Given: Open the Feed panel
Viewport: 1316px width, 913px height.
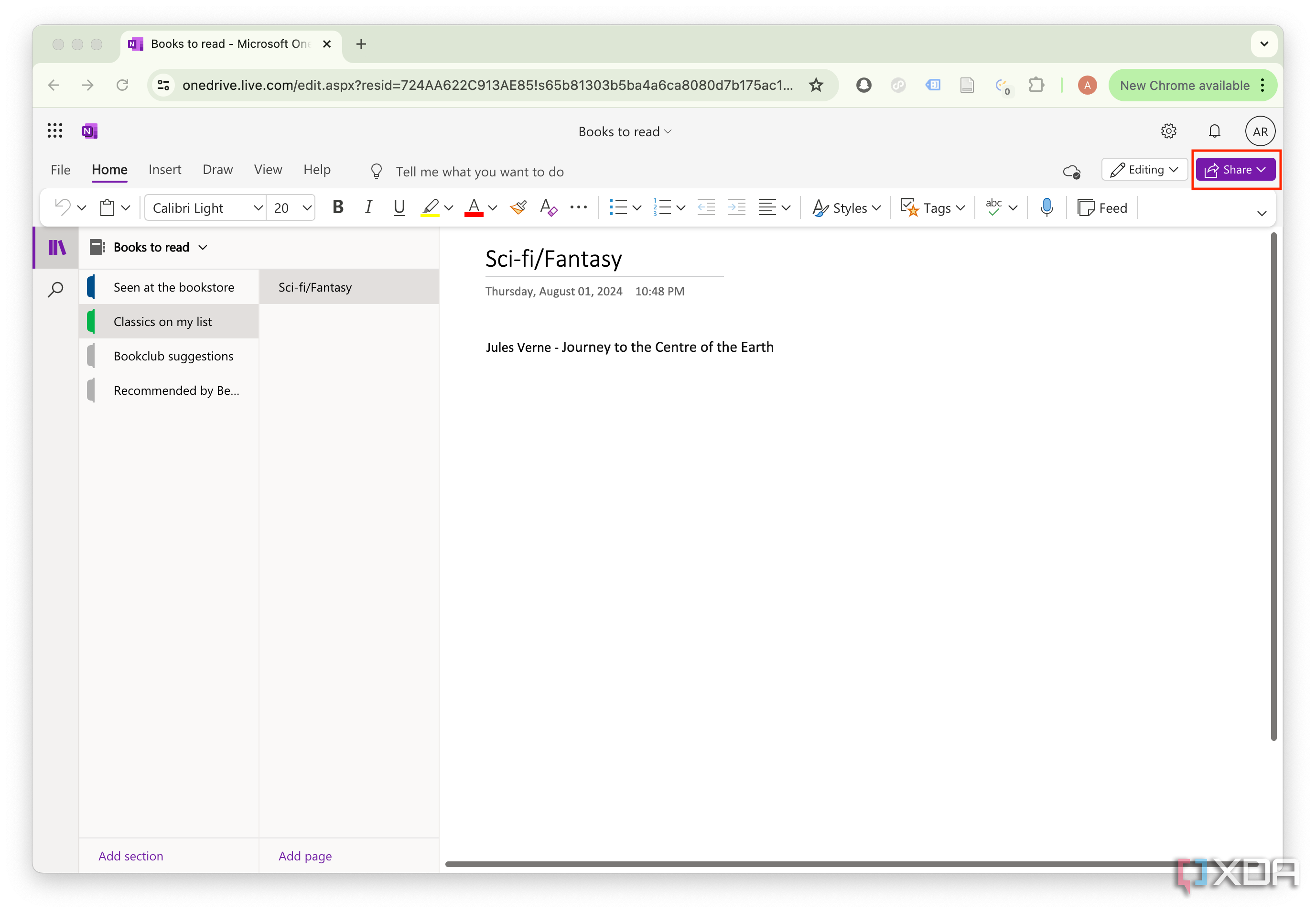Looking at the screenshot, I should point(1102,207).
